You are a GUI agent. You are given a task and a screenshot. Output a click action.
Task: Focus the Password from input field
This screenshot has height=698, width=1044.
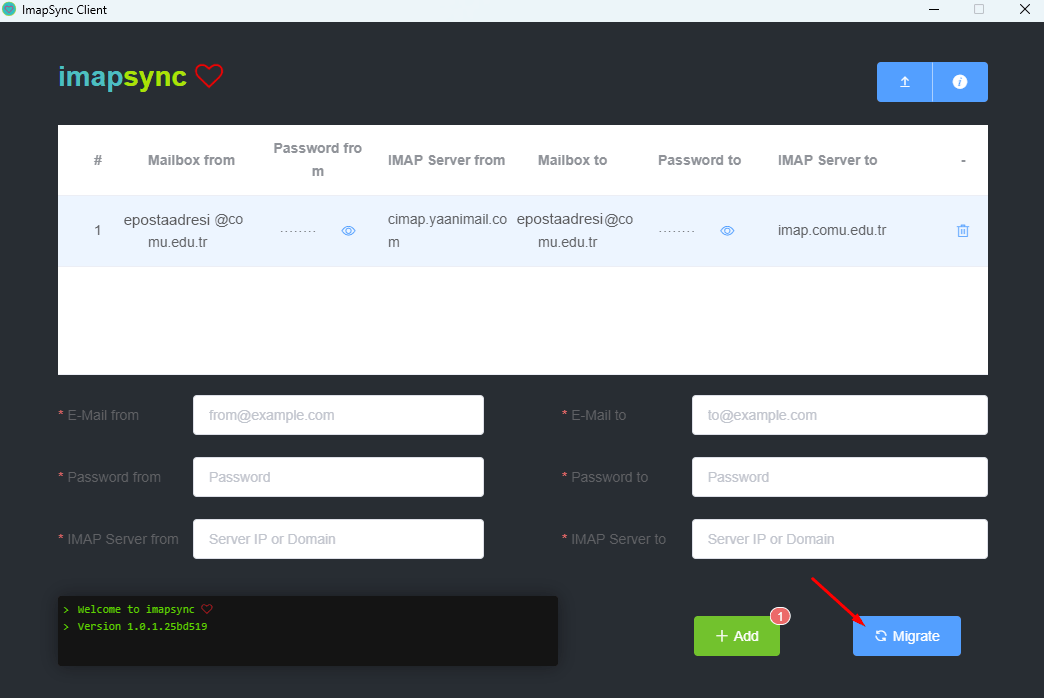point(338,477)
